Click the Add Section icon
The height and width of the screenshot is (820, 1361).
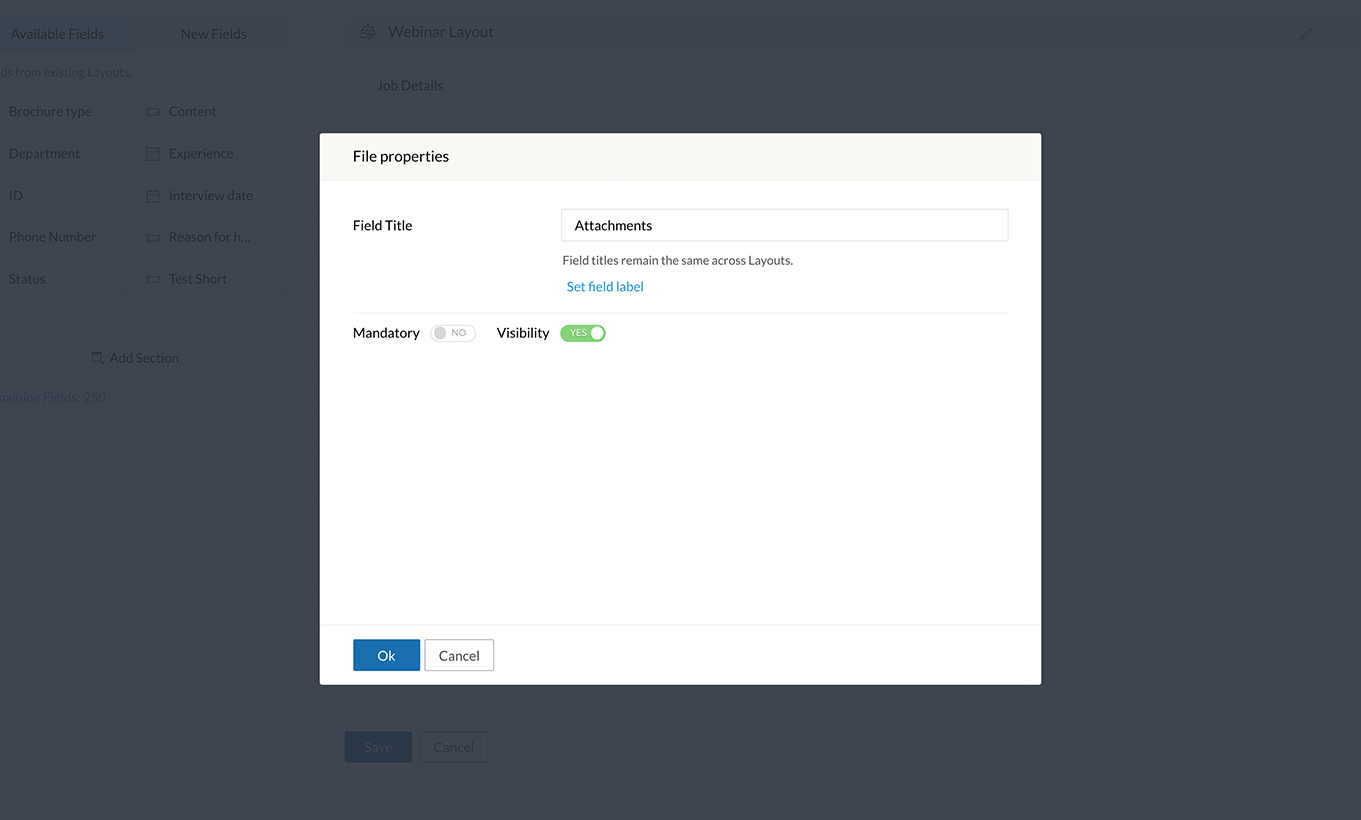click(97, 358)
